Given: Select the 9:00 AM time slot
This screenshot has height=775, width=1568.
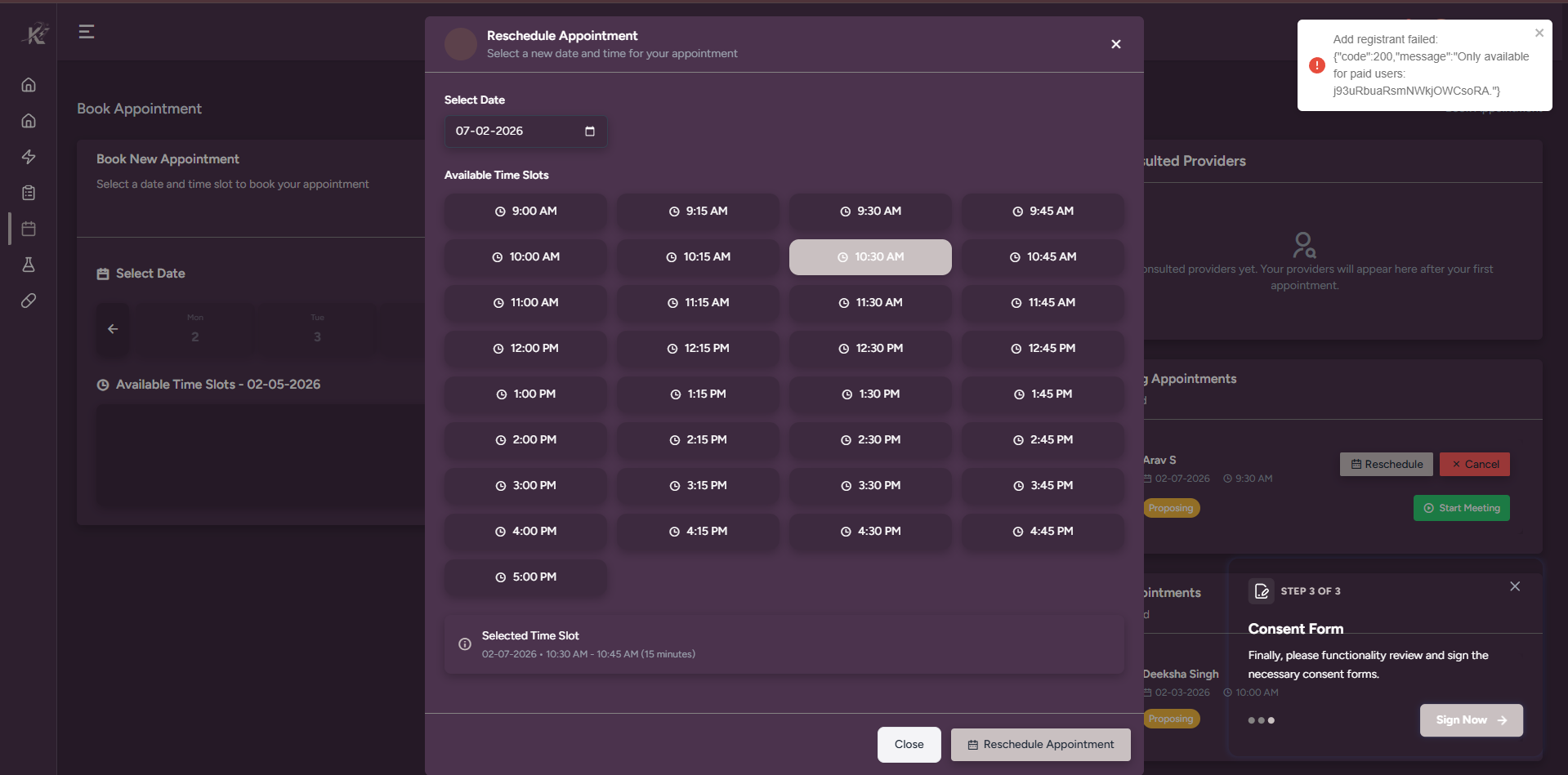Looking at the screenshot, I should (x=525, y=212).
